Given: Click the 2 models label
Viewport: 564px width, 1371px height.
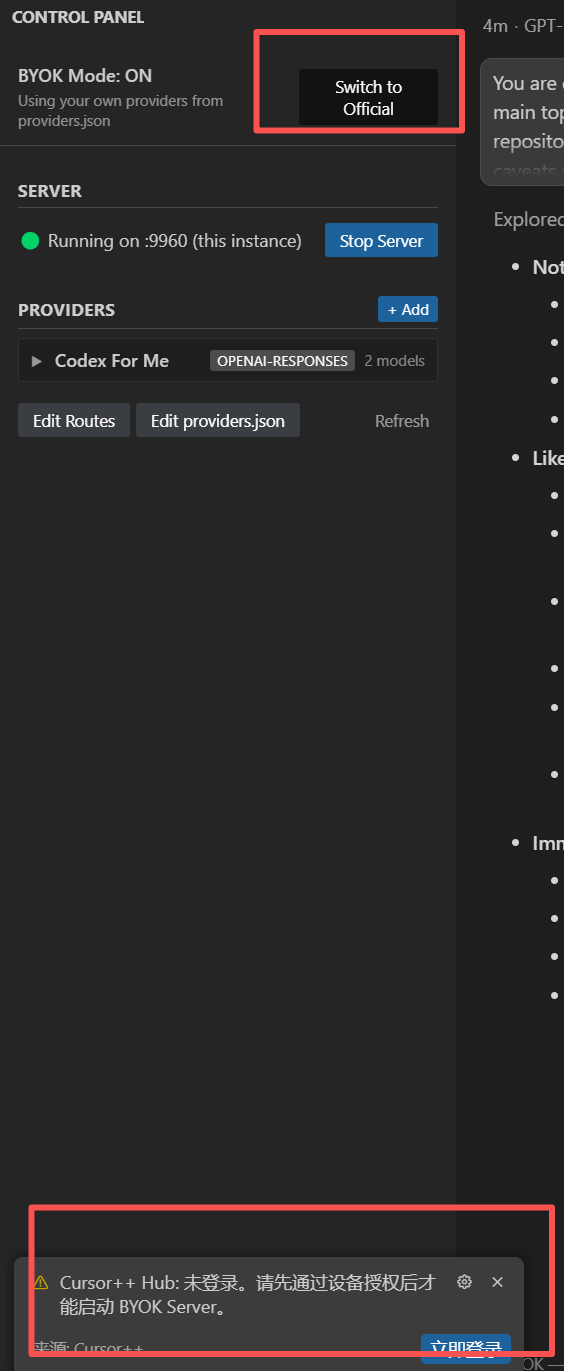Looking at the screenshot, I should [394, 361].
